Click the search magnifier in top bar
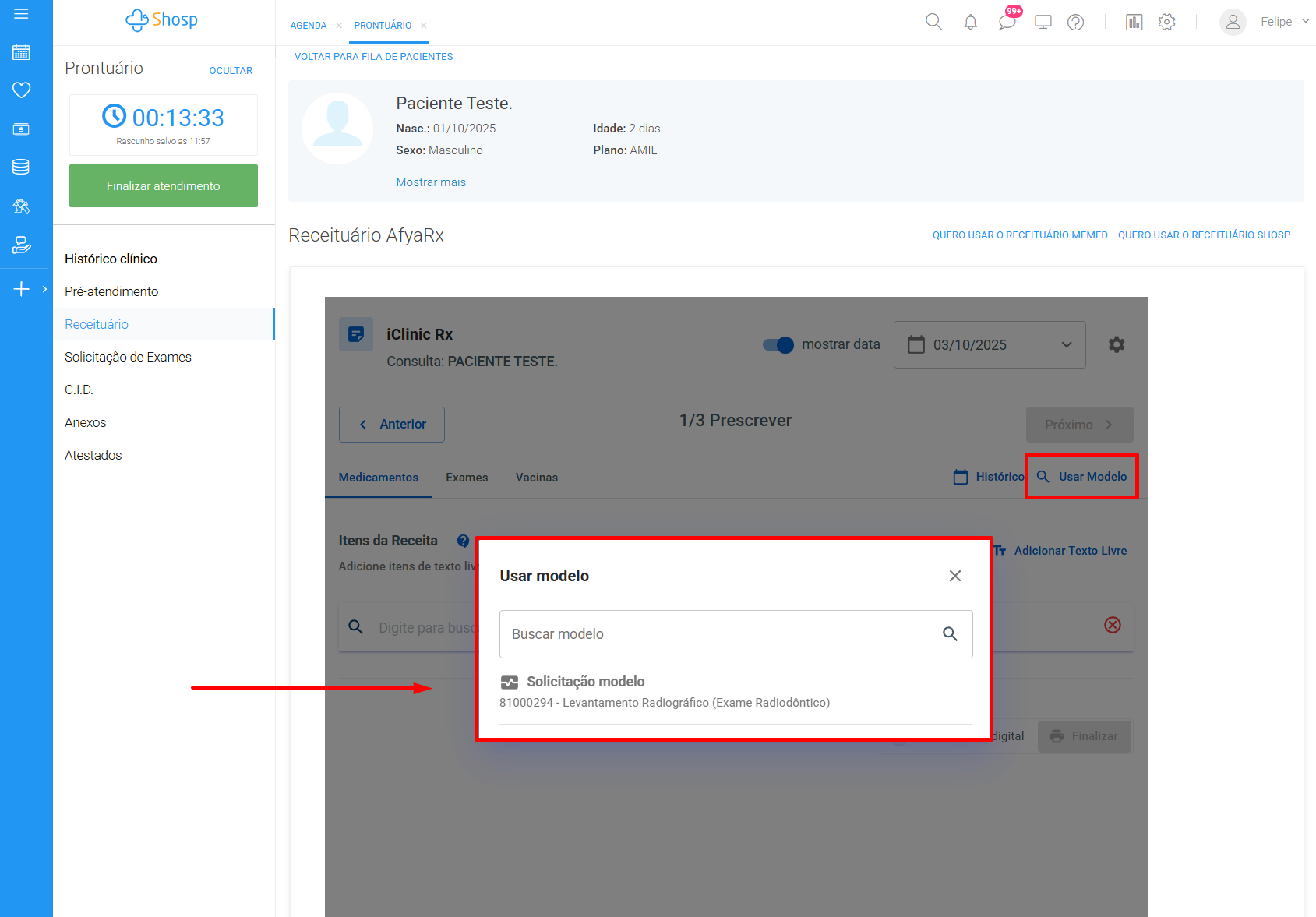Image resolution: width=1316 pixels, height=917 pixels. (933, 22)
